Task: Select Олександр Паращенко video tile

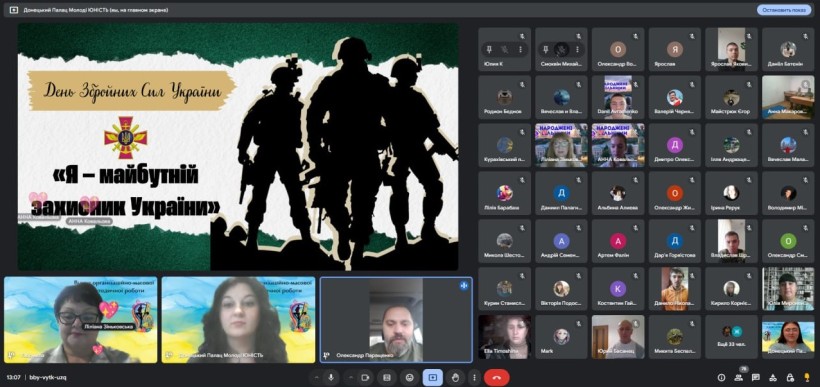Action: tap(396, 320)
